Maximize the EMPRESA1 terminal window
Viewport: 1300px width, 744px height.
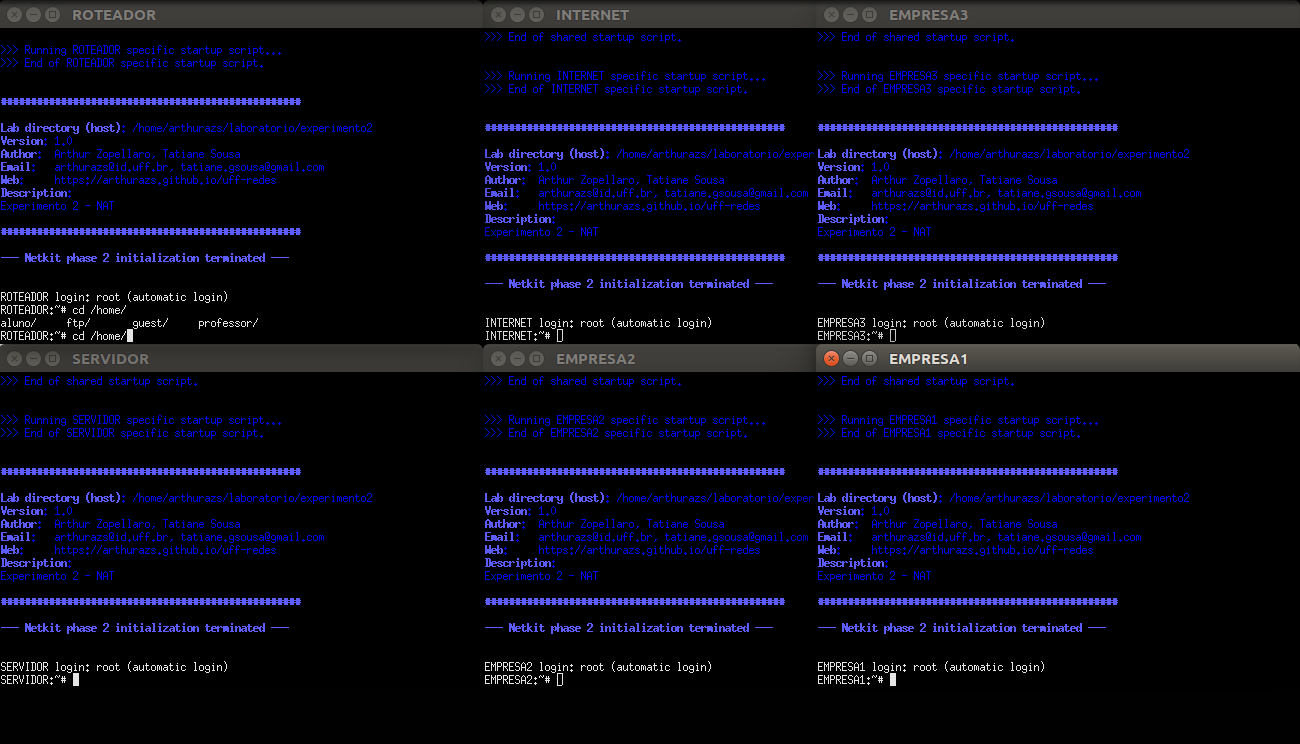[870, 359]
